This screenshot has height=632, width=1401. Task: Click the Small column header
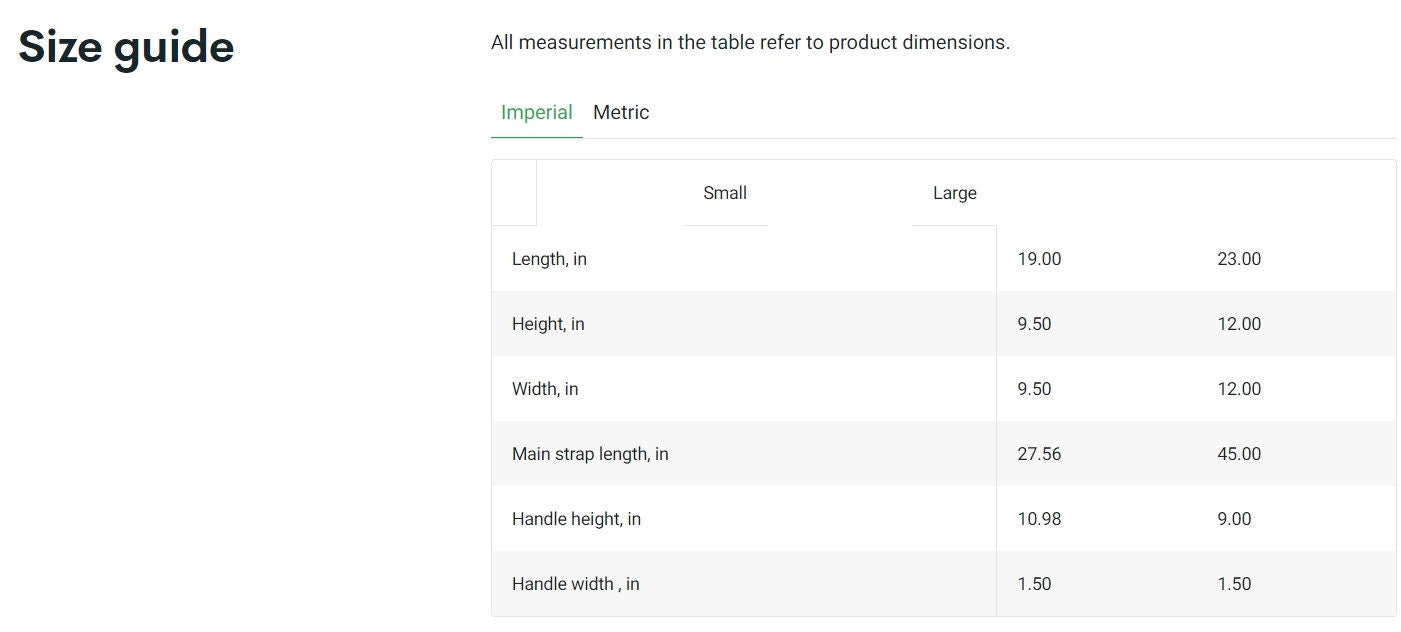coord(725,193)
